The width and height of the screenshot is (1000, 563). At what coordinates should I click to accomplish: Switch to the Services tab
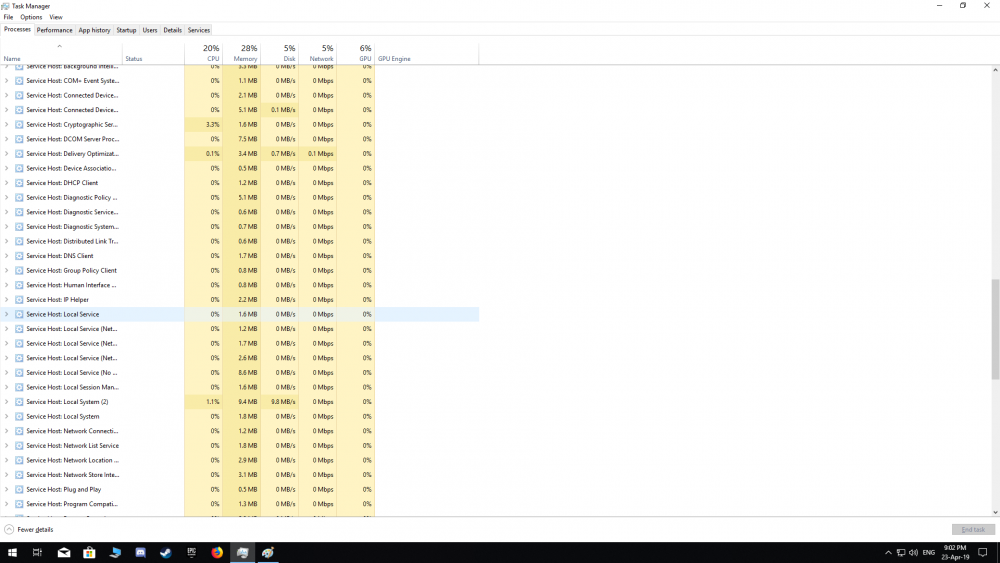[x=198, y=30]
